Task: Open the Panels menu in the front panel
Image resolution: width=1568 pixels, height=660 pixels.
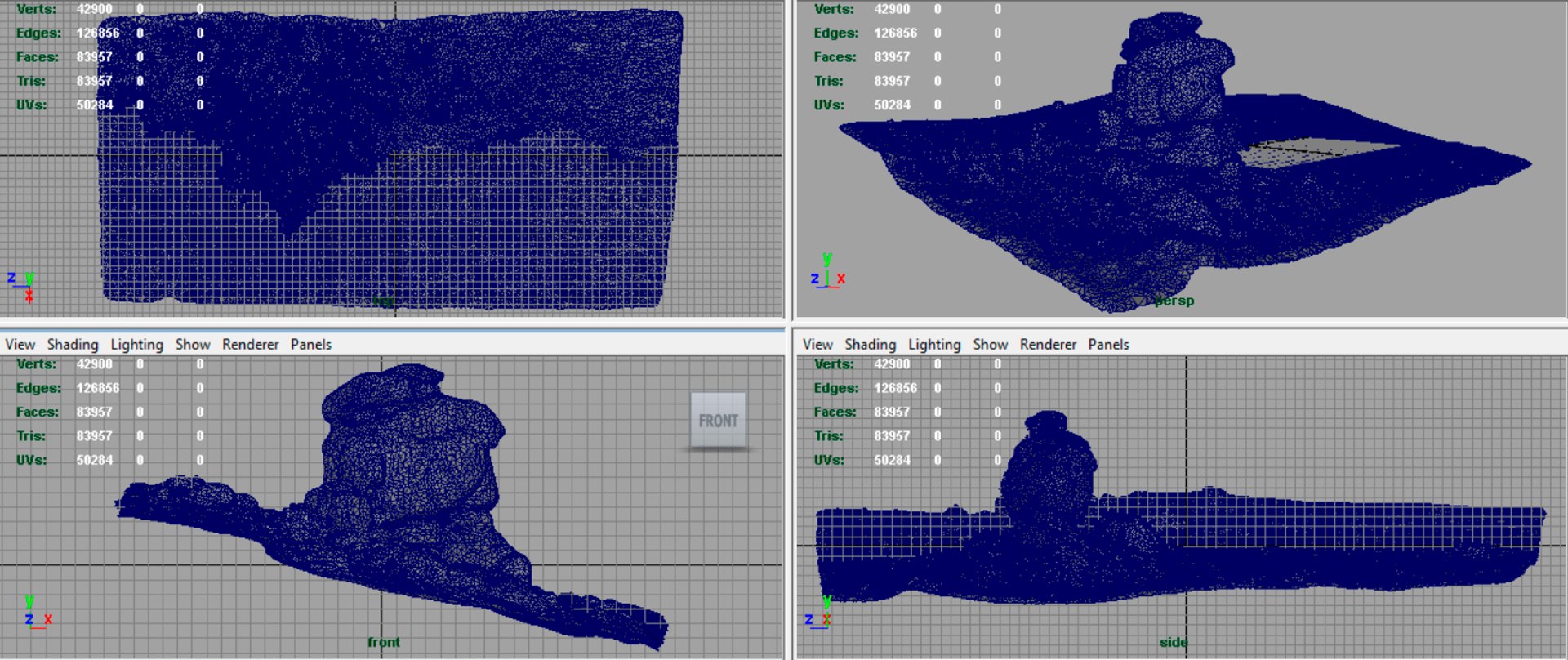Action: tap(311, 345)
